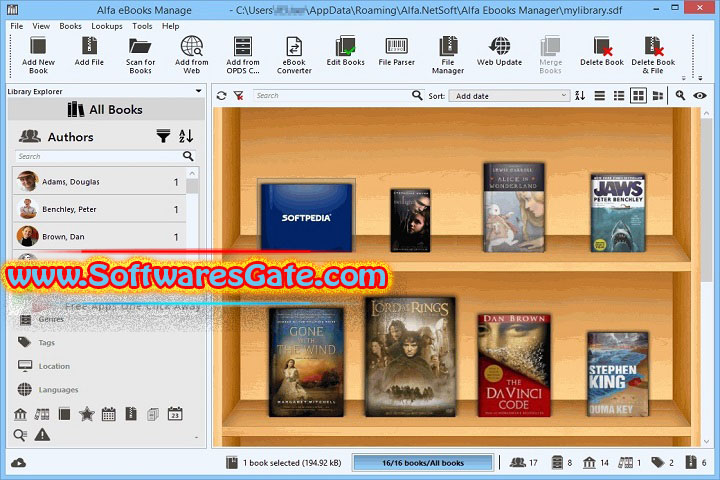Click the saved search list icon in sidebar
The width and height of the screenshot is (720, 480).
[20, 435]
